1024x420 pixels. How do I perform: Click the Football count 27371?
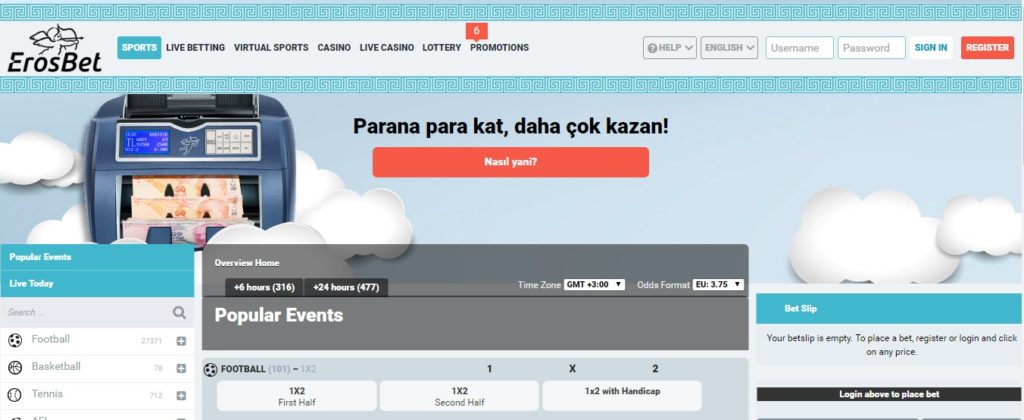coord(152,341)
